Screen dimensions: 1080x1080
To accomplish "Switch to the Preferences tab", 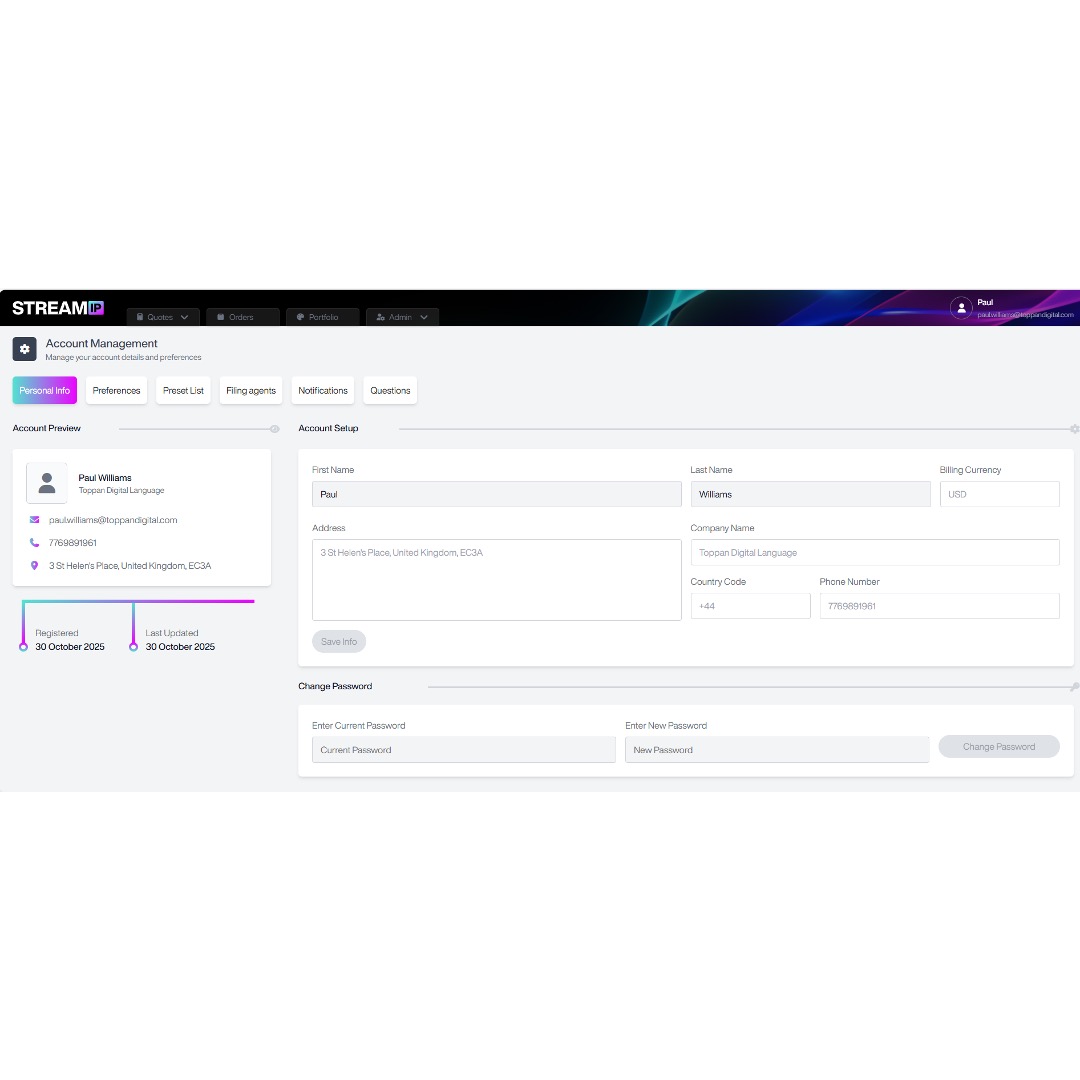I will (116, 391).
